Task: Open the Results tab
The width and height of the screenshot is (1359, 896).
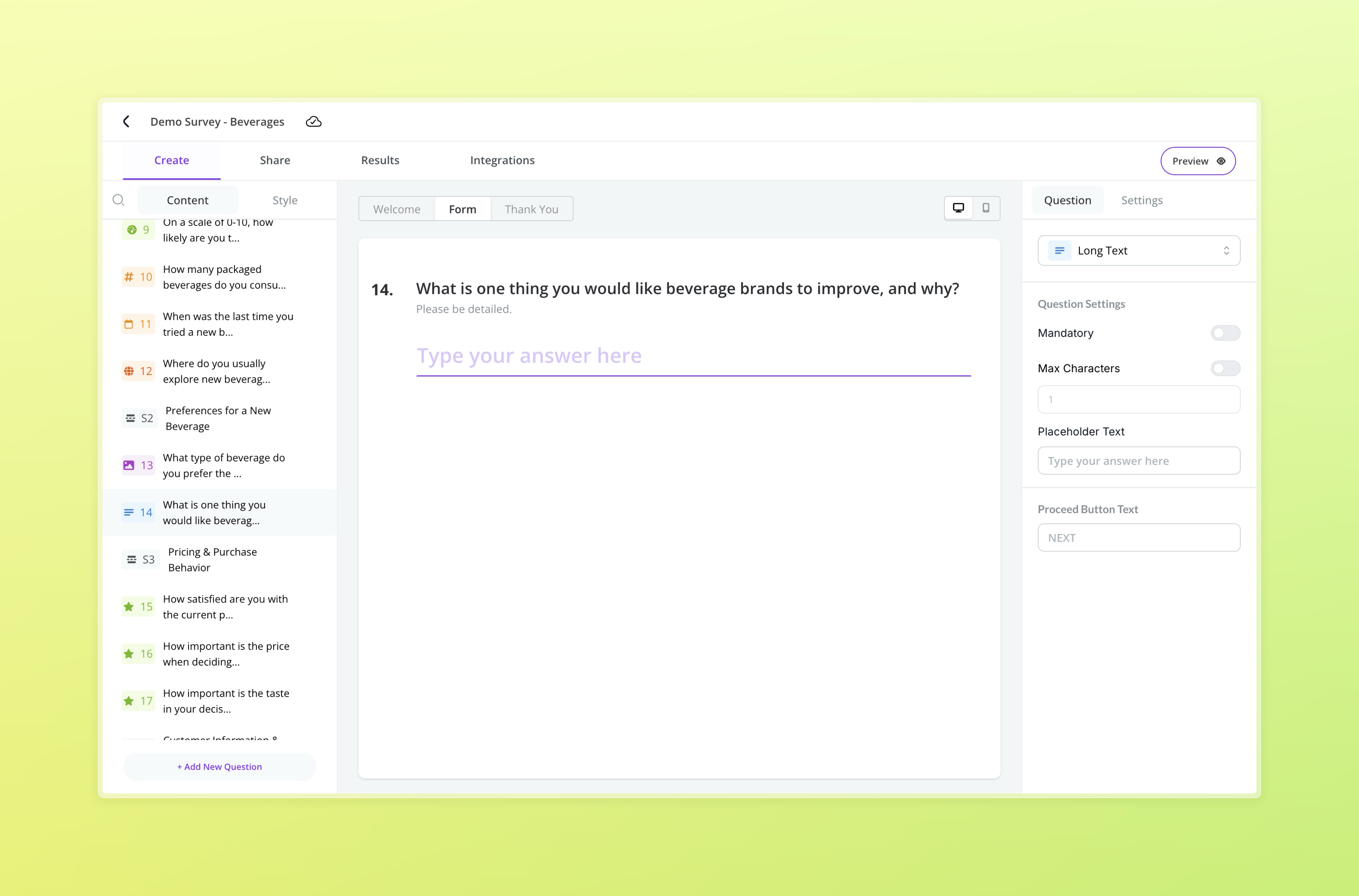Action: click(380, 160)
